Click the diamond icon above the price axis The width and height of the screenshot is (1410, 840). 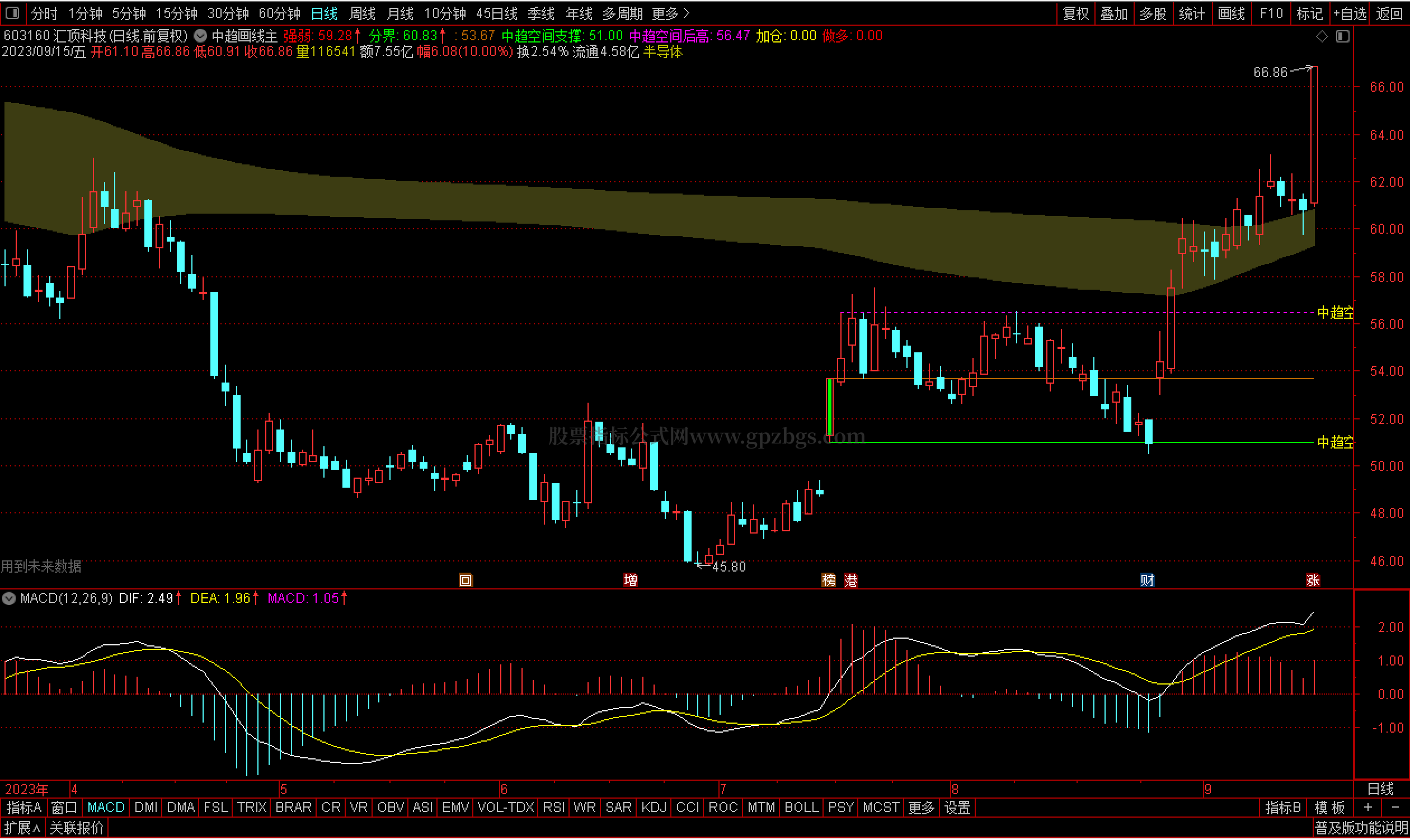1322,36
